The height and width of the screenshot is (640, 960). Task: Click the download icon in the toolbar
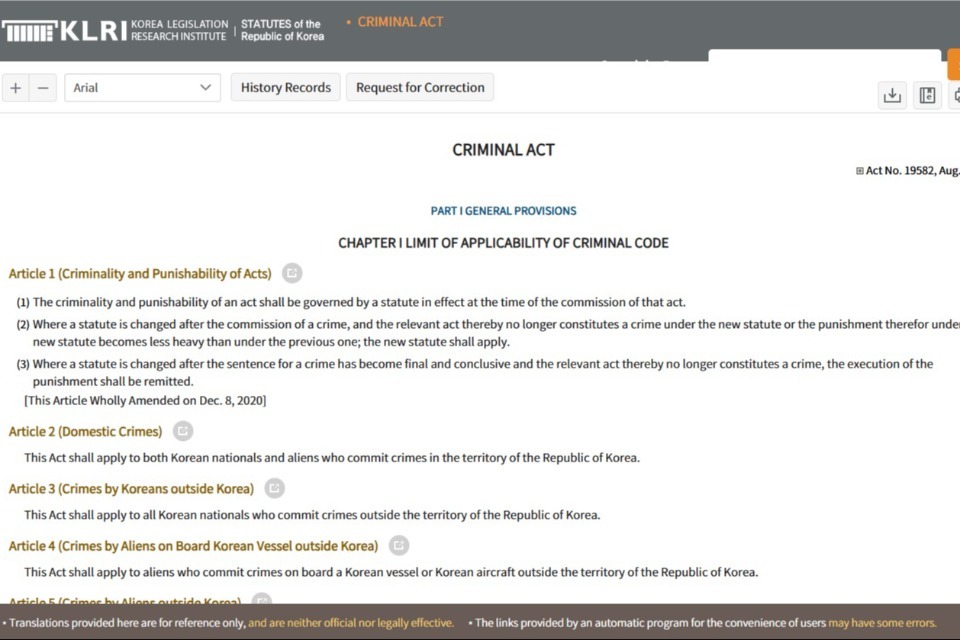pyautogui.click(x=892, y=95)
